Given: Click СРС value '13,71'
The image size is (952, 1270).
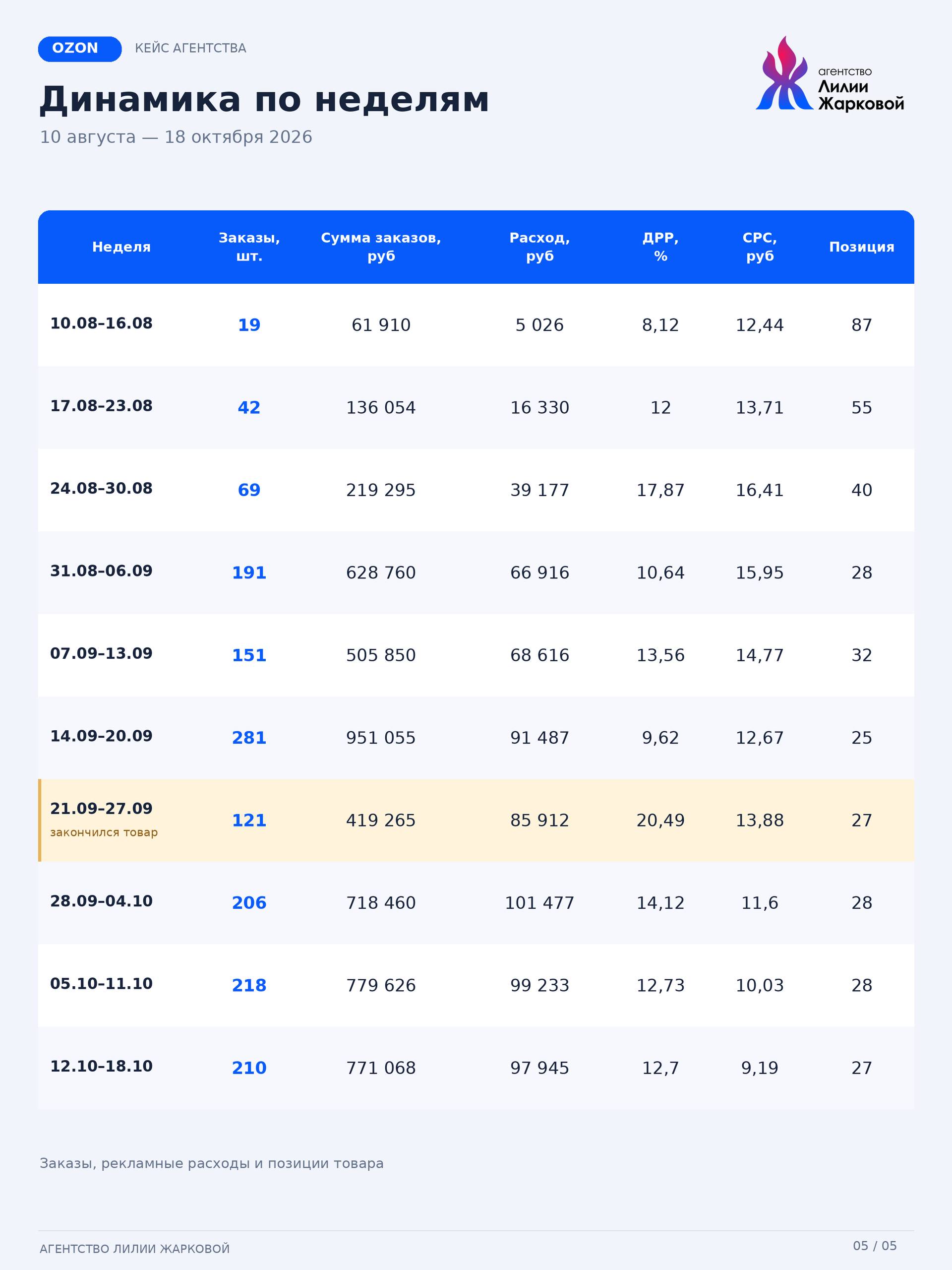Looking at the screenshot, I should 760,408.
